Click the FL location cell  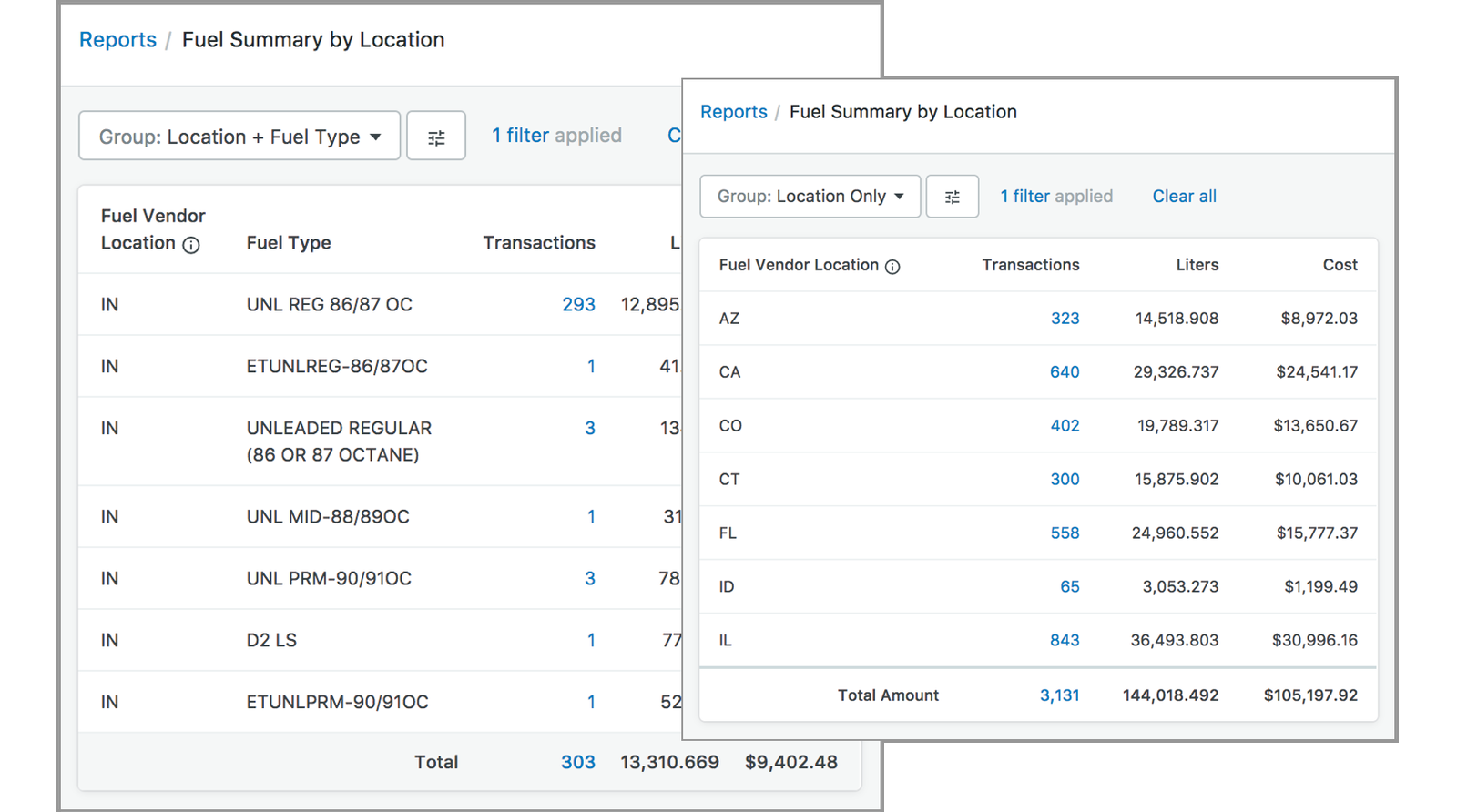[728, 533]
